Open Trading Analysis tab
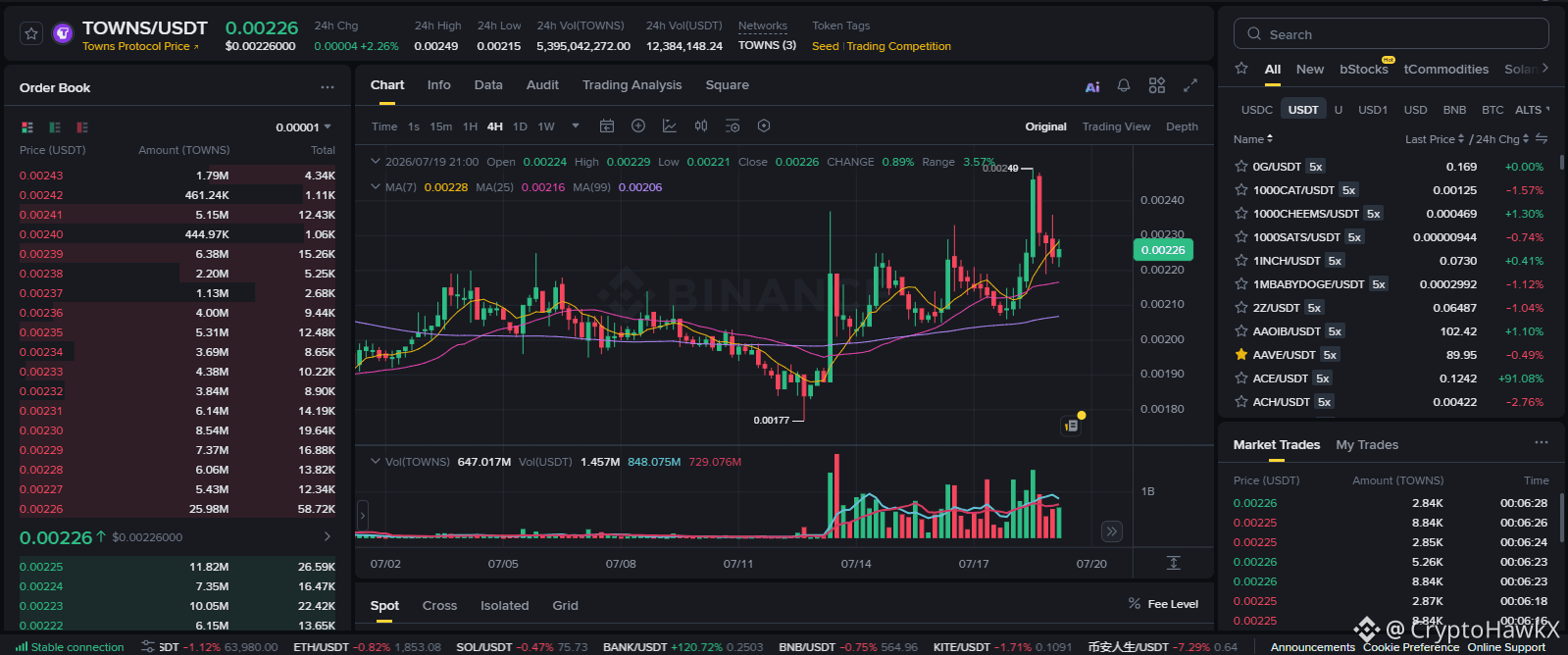The height and width of the screenshot is (655, 1568). coord(632,85)
